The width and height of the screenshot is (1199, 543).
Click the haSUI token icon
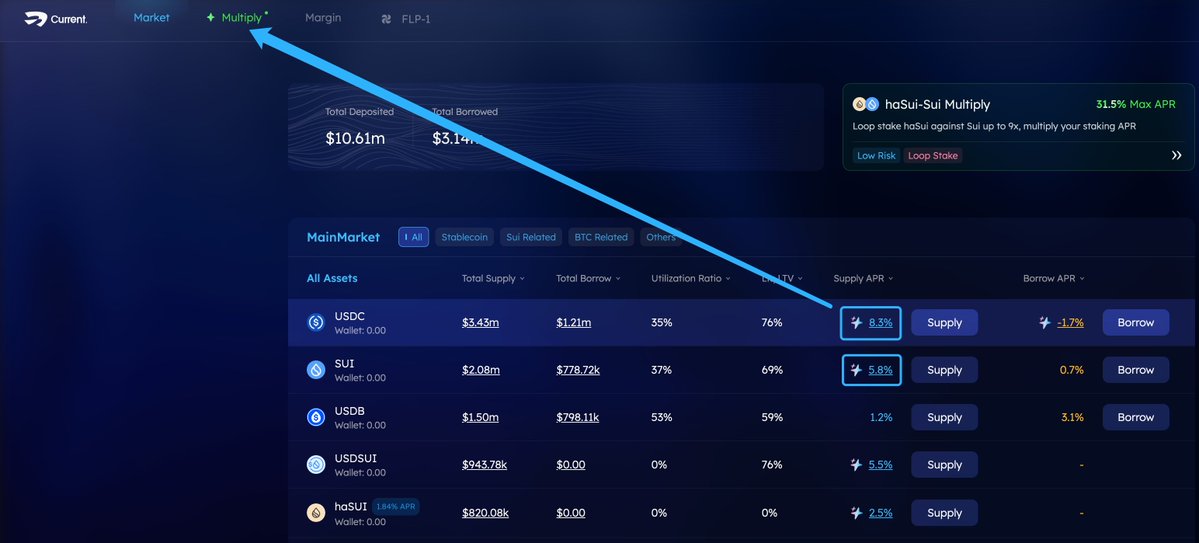point(316,512)
